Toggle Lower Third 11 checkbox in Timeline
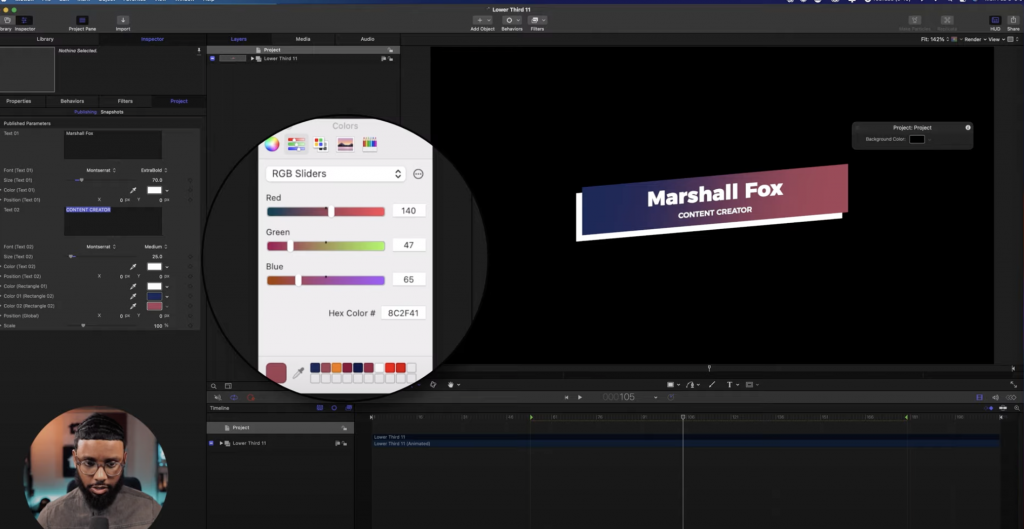The width and height of the screenshot is (1024, 529). pos(211,443)
